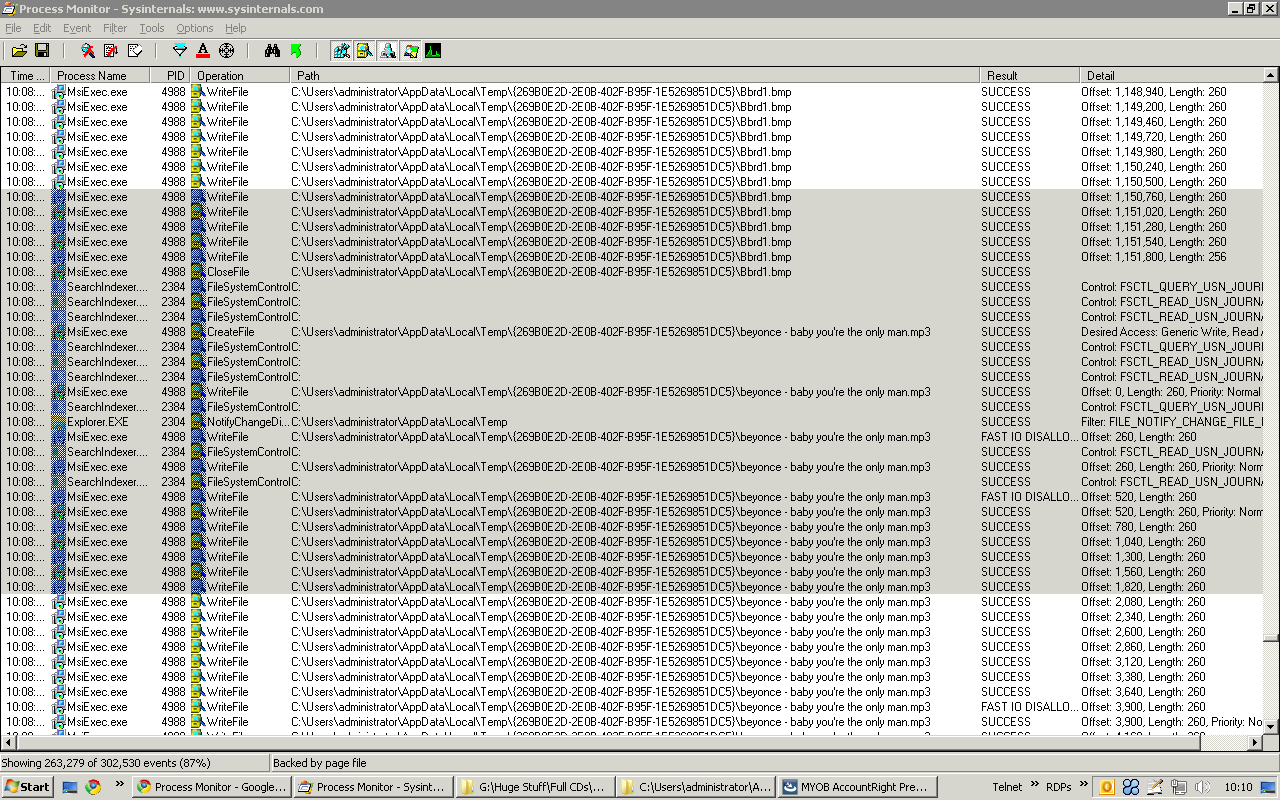Click the vertical scrollbar thumb
The height and width of the screenshot is (800, 1280).
click(x=1271, y=636)
